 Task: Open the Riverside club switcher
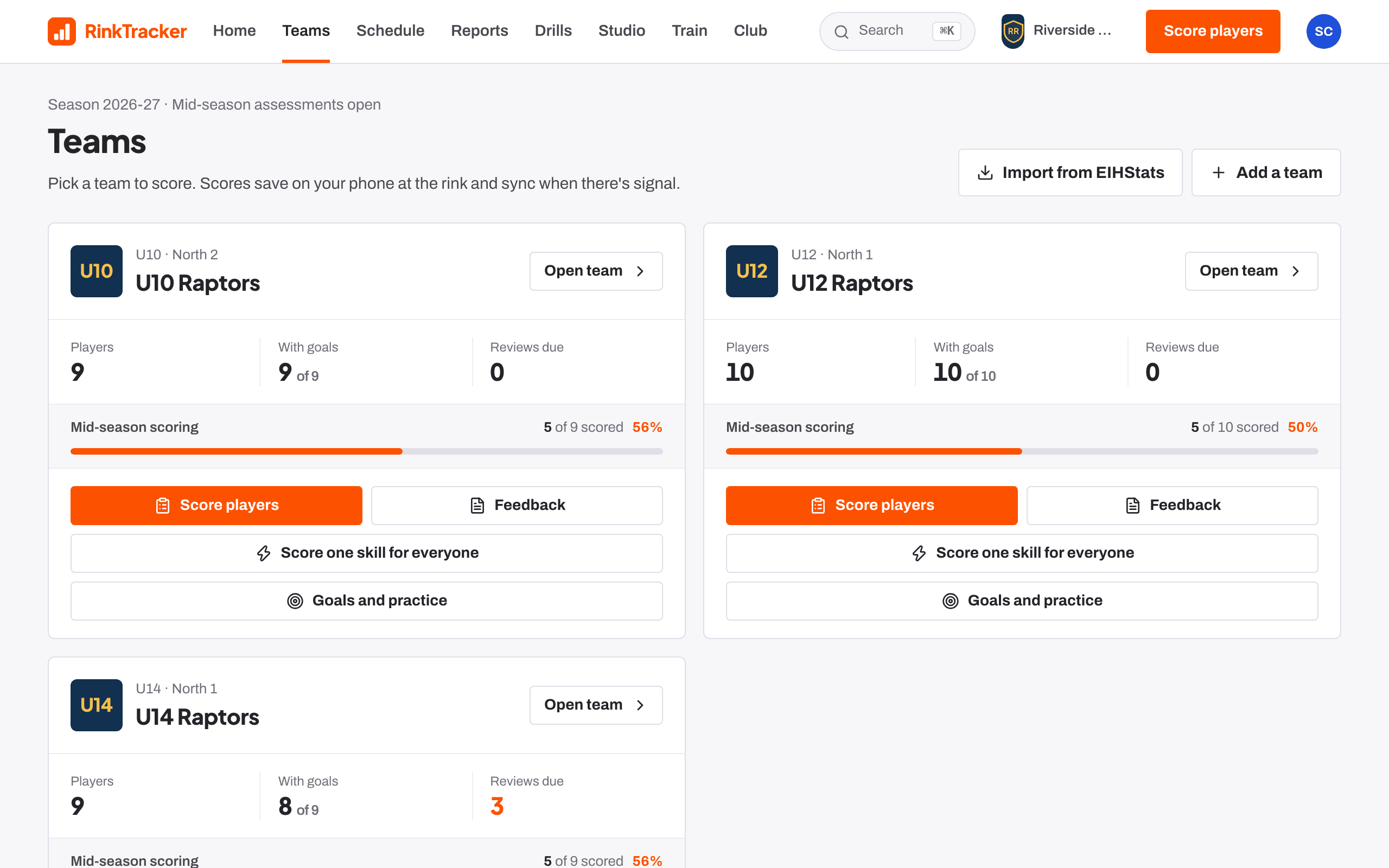[x=1057, y=31]
